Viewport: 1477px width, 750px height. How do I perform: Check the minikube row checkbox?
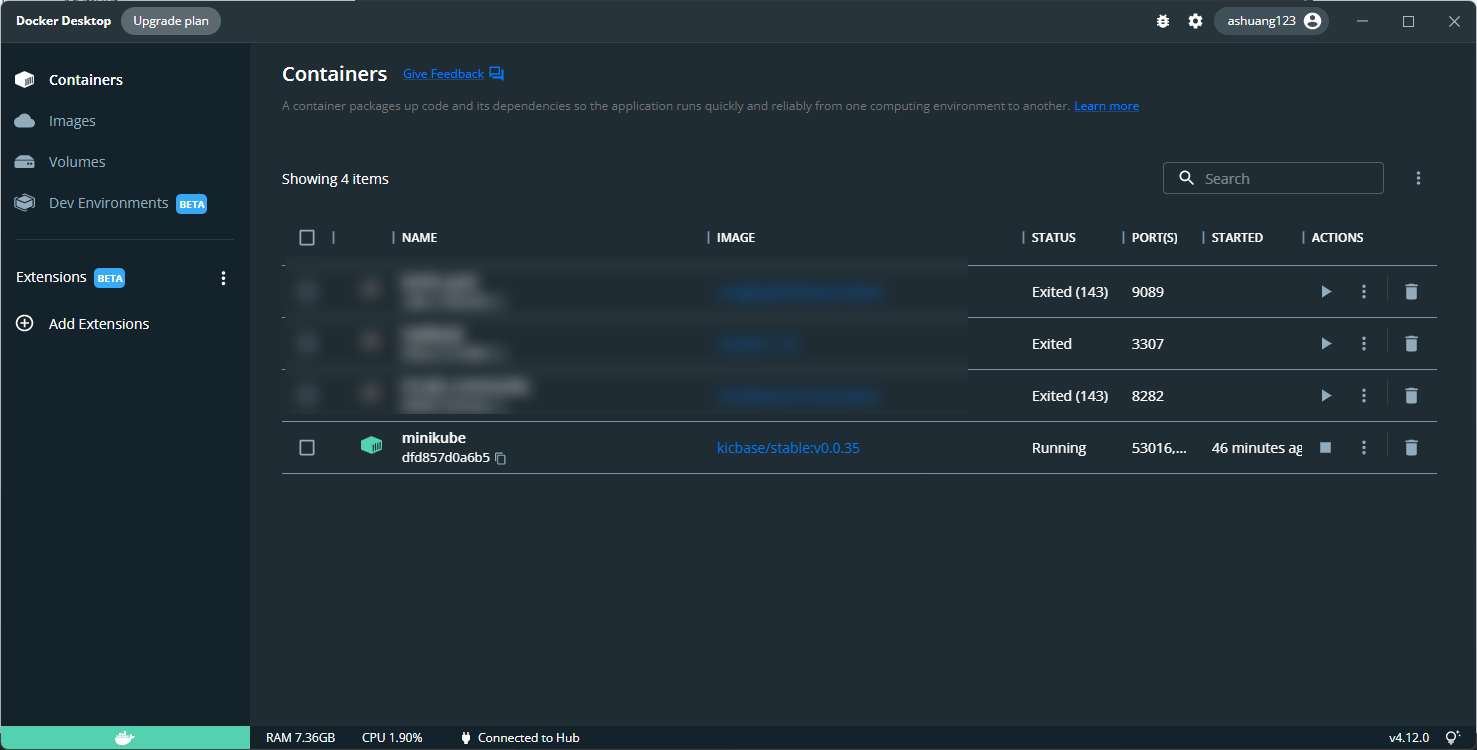(307, 448)
